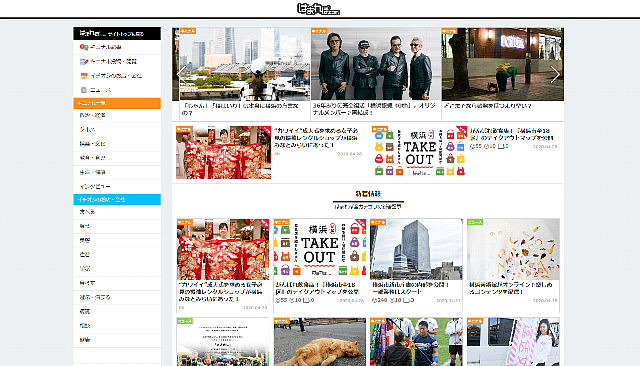Open the caption under the harbor skyline slide
The image size is (640, 366).
(241, 109)
